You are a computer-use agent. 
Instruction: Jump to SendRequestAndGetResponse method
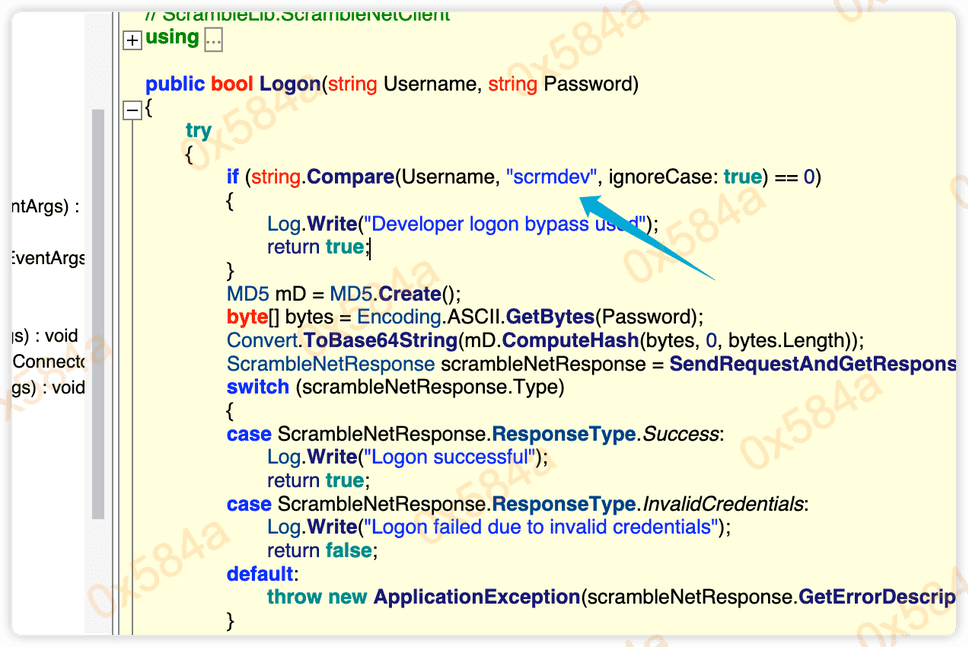[812, 364]
